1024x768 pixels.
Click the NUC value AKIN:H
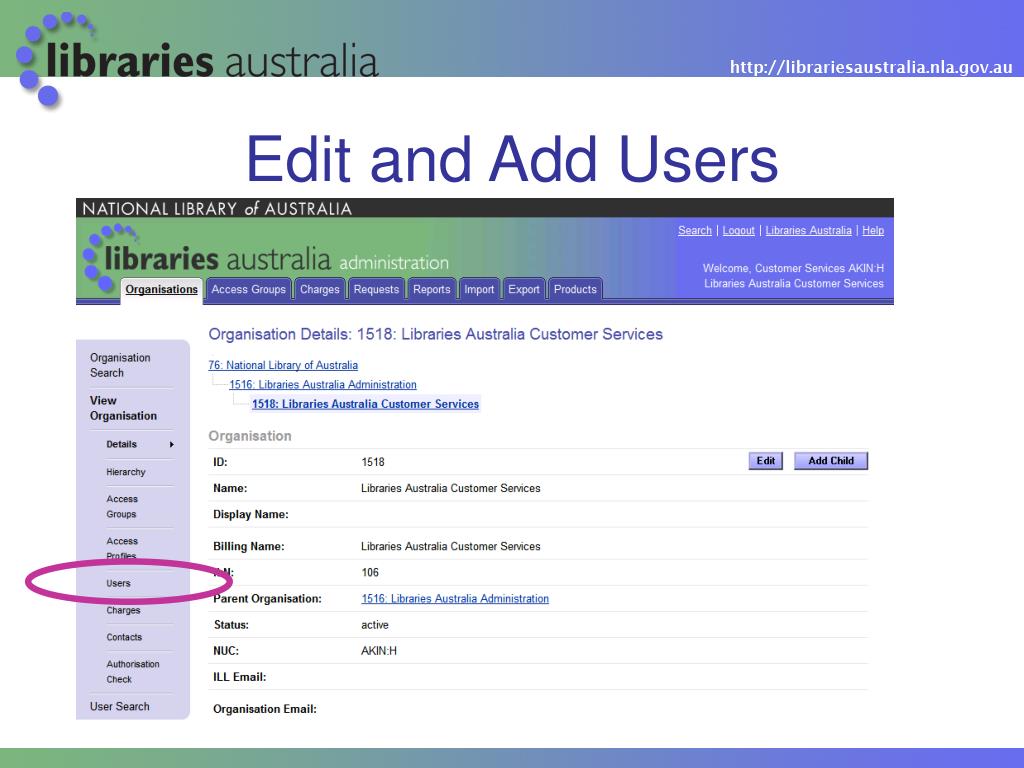[379, 651]
